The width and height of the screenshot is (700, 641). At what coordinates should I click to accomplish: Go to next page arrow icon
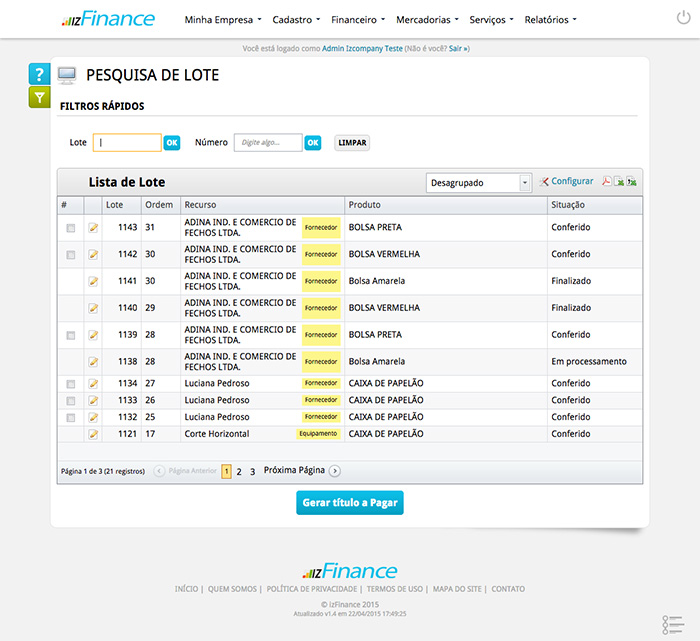click(x=335, y=471)
